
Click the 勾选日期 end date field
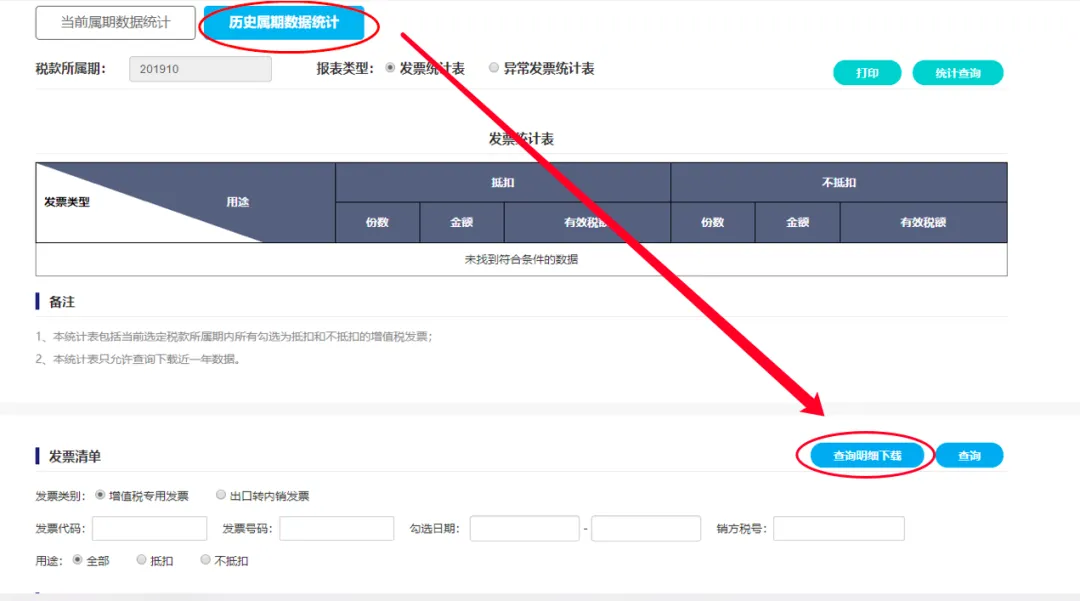click(x=646, y=529)
